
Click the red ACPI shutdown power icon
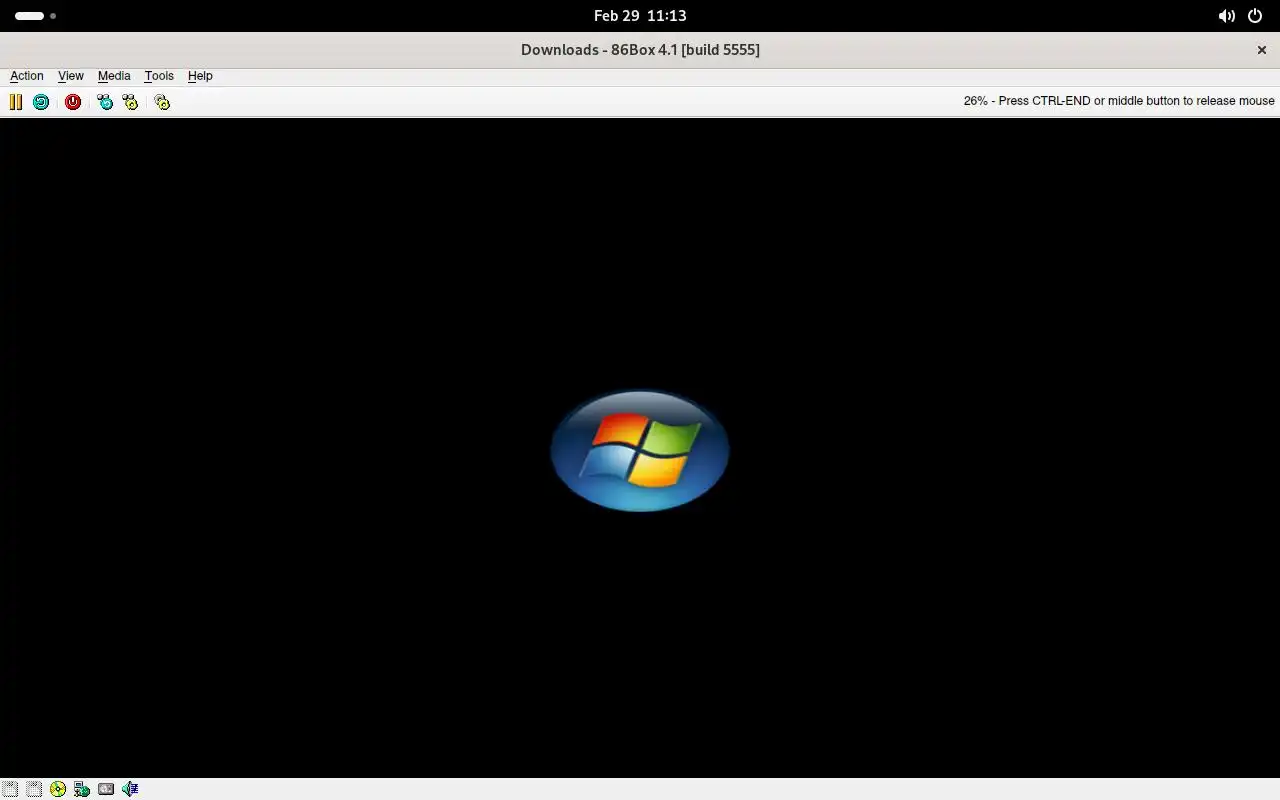point(73,102)
